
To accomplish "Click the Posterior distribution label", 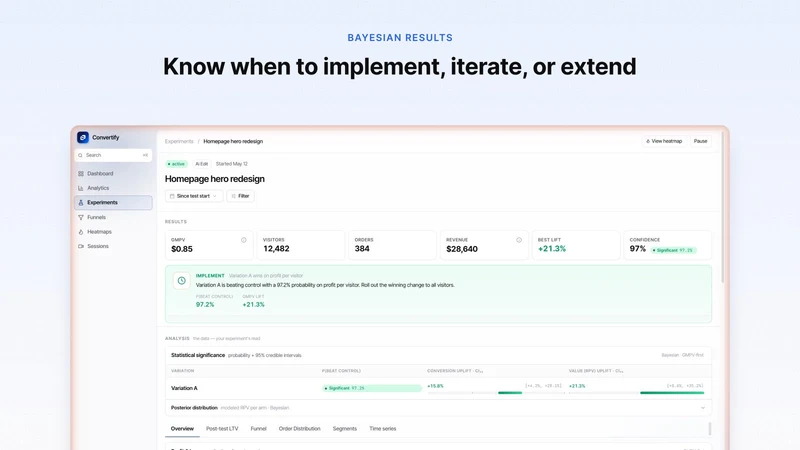I will (x=194, y=408).
